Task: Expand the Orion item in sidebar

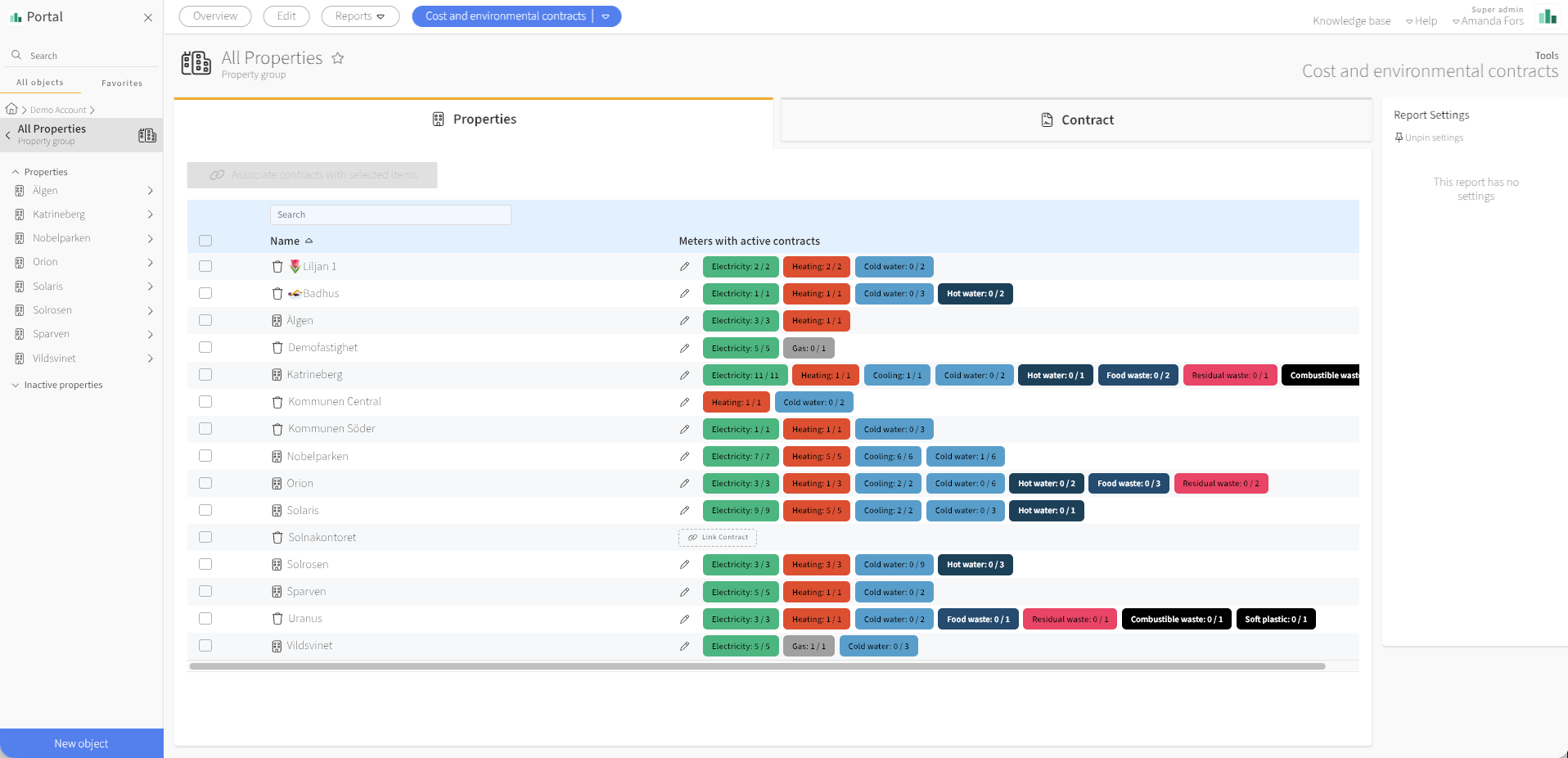Action: 150,263
